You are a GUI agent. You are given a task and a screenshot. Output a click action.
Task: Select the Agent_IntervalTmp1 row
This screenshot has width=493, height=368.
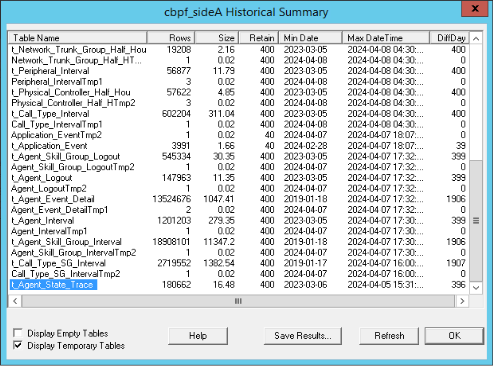coord(239,231)
